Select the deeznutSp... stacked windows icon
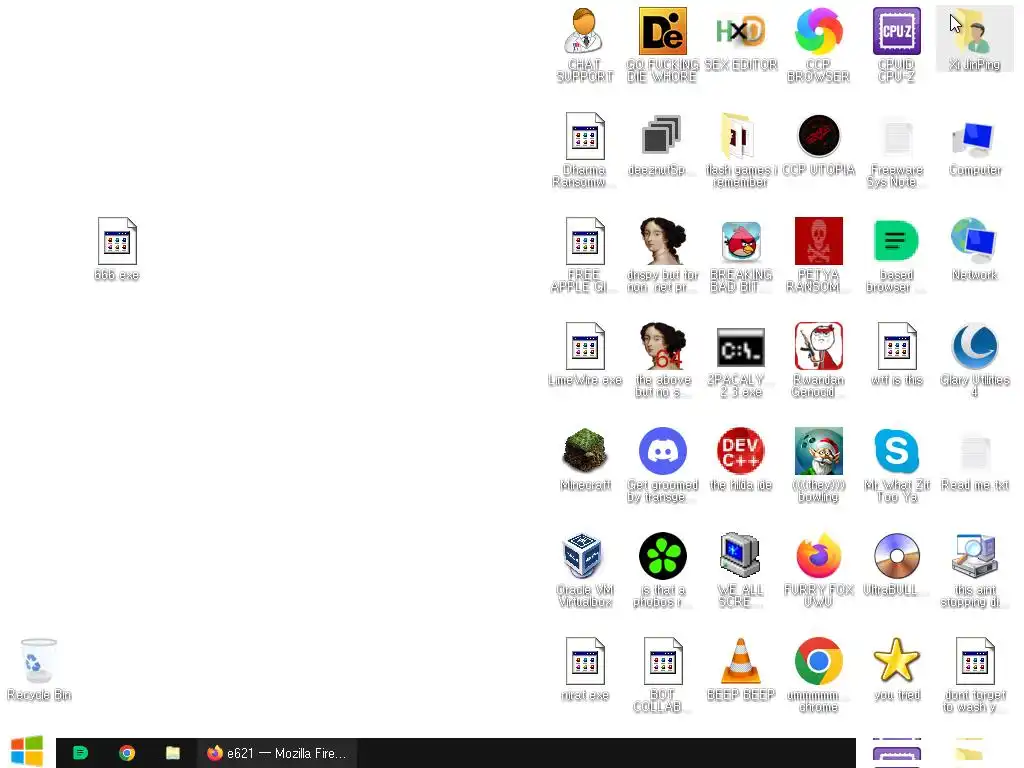 pyautogui.click(x=662, y=136)
